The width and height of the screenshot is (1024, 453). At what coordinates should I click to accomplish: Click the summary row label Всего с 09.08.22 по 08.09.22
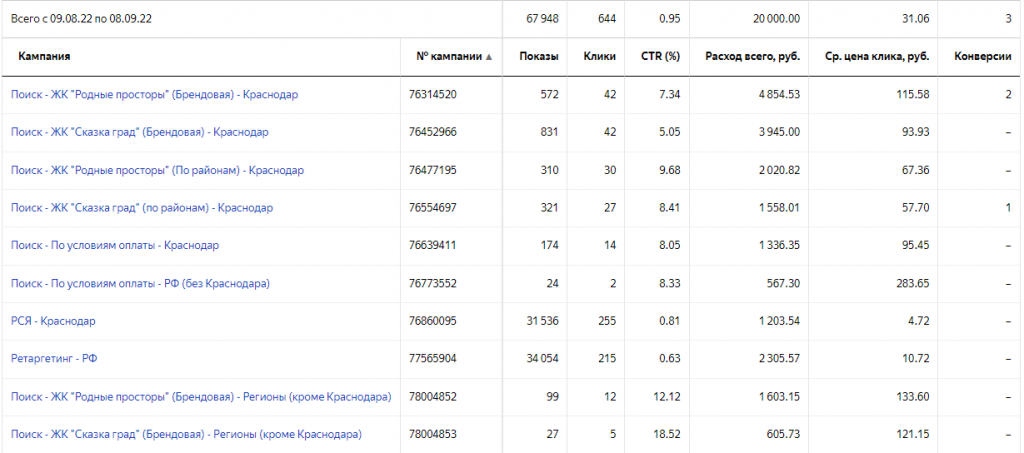[82, 18]
